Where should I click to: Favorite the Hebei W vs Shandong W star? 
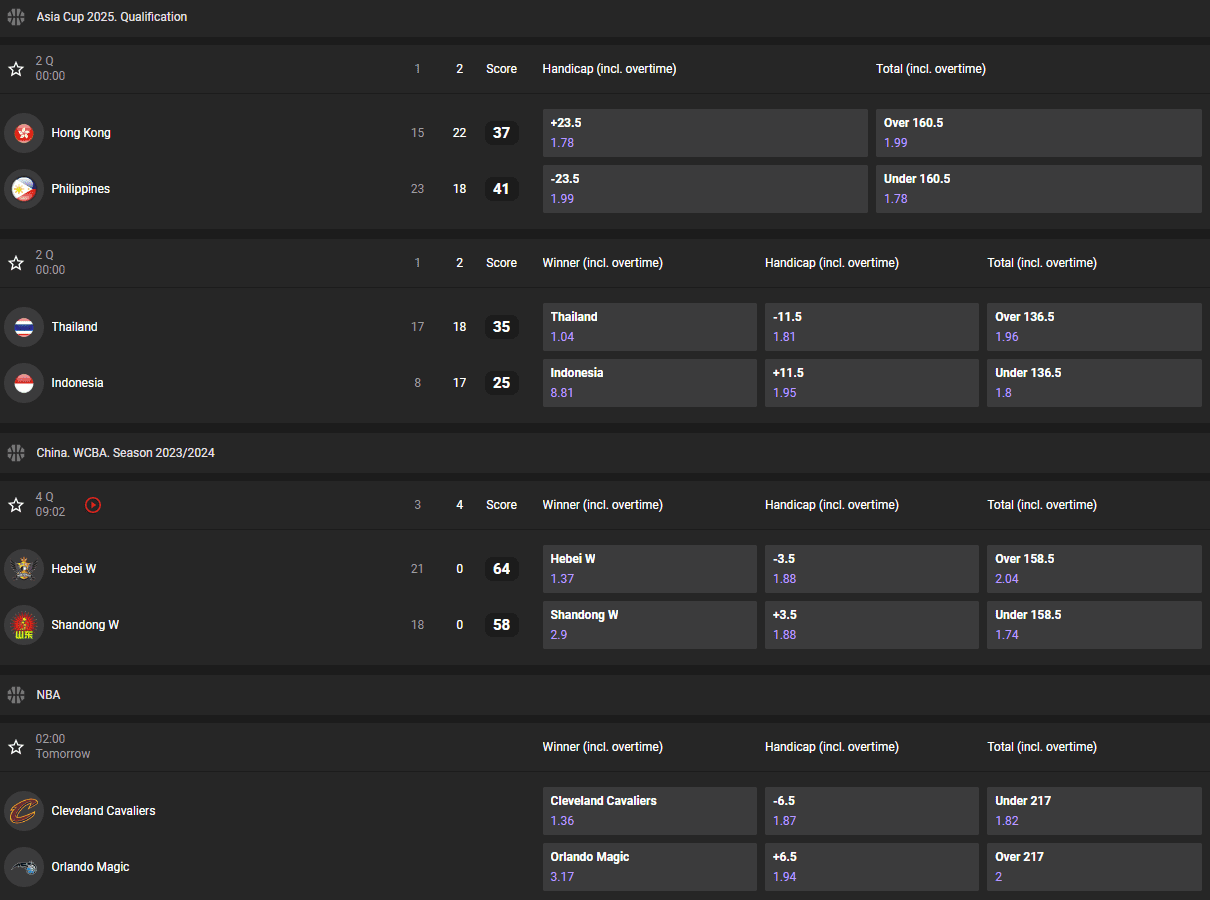[16, 505]
